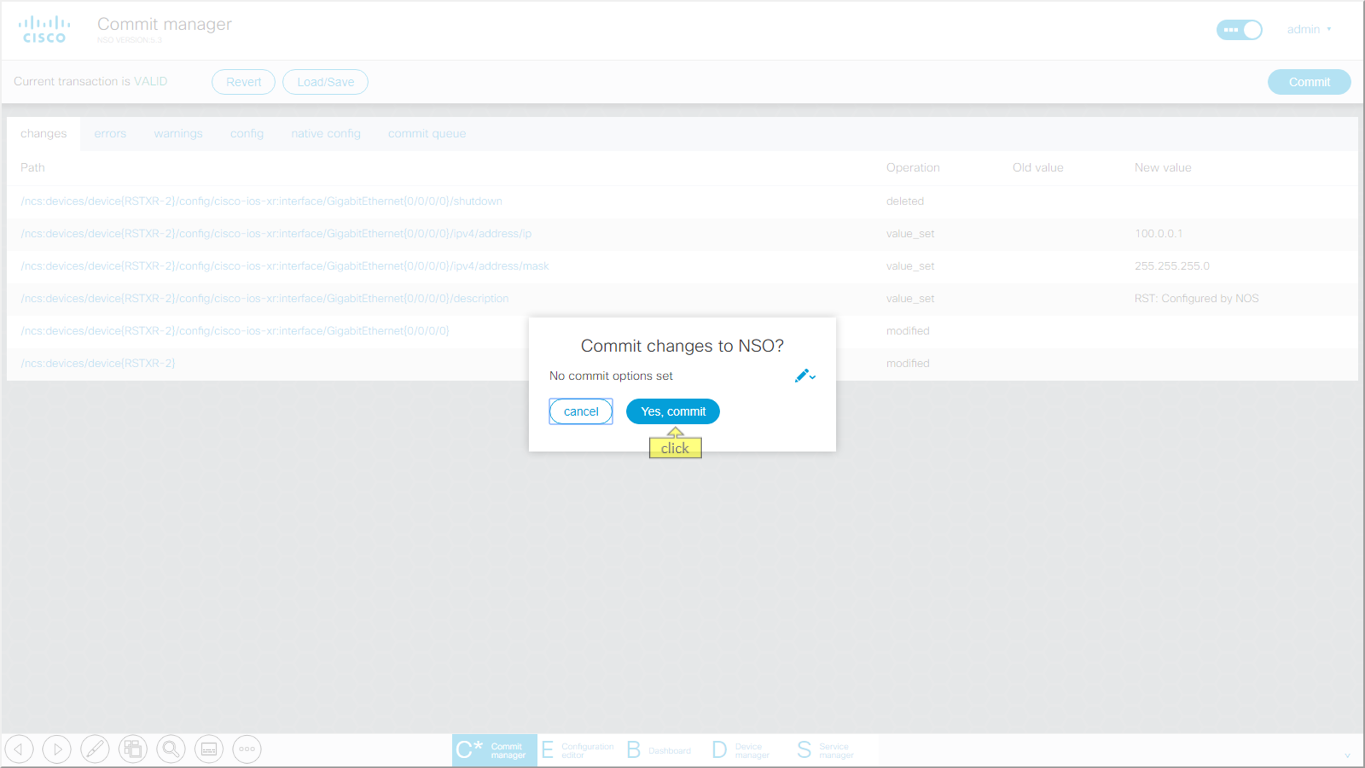Open the ipv4/address/mask path link

pos(285,266)
